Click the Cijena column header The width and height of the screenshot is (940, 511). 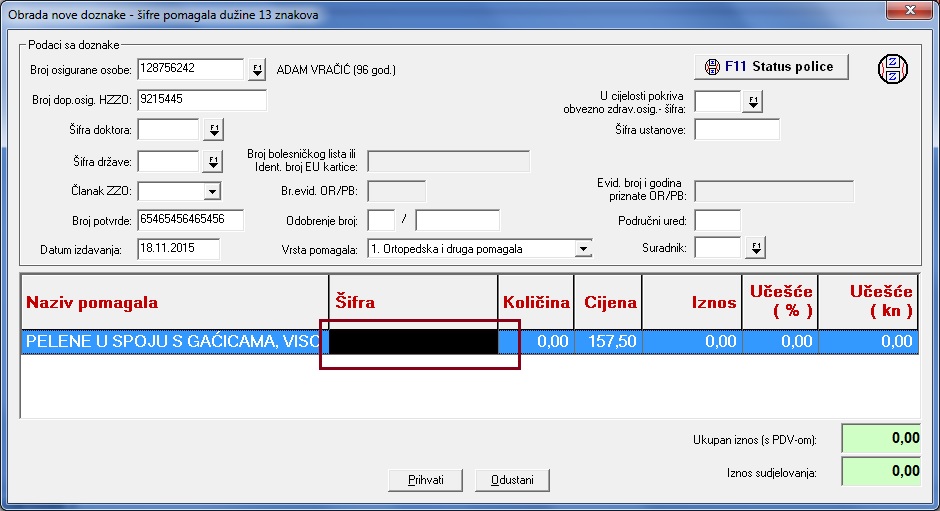(608, 302)
